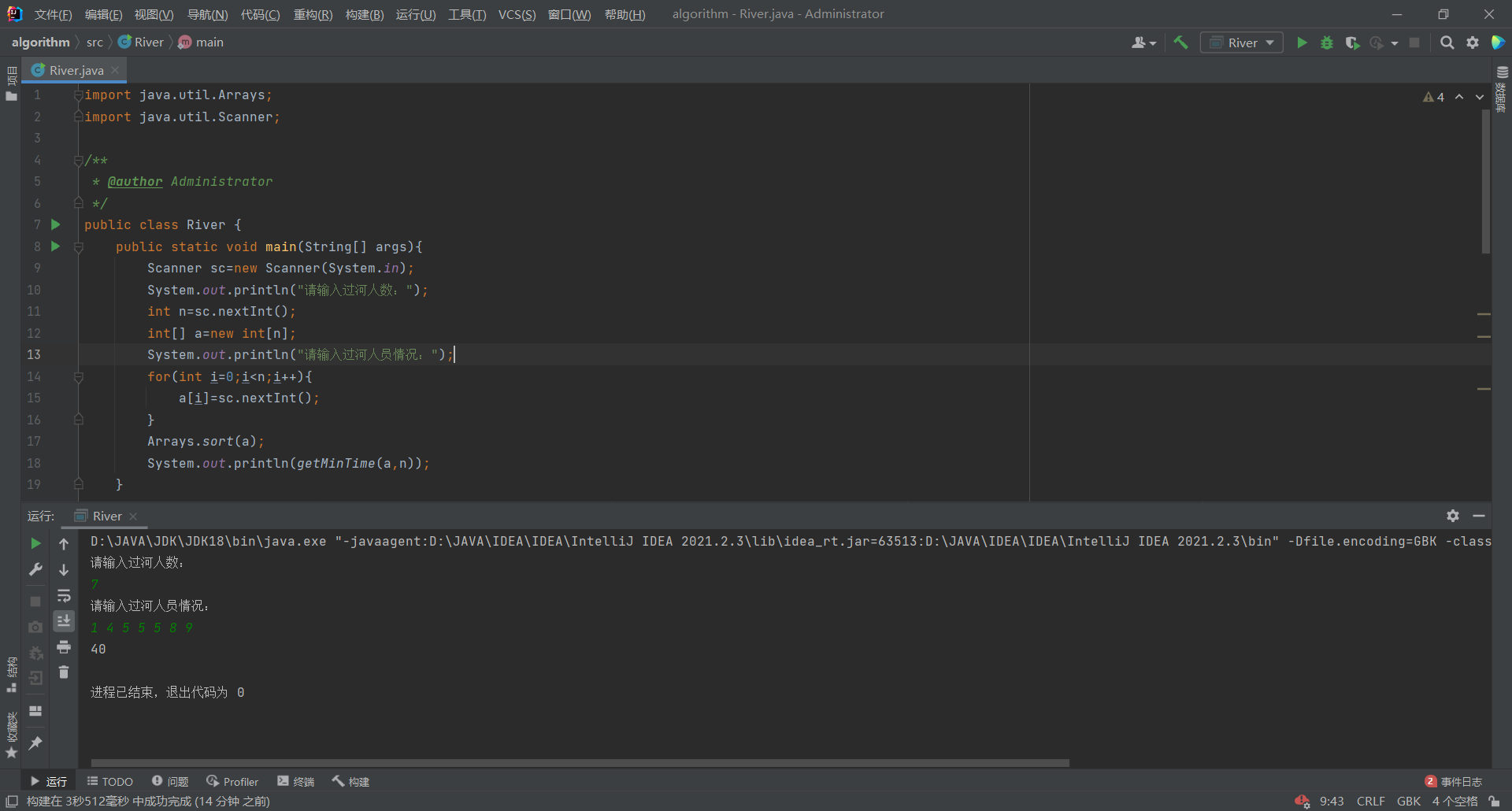Open the 问题 problems tool window

[170, 781]
